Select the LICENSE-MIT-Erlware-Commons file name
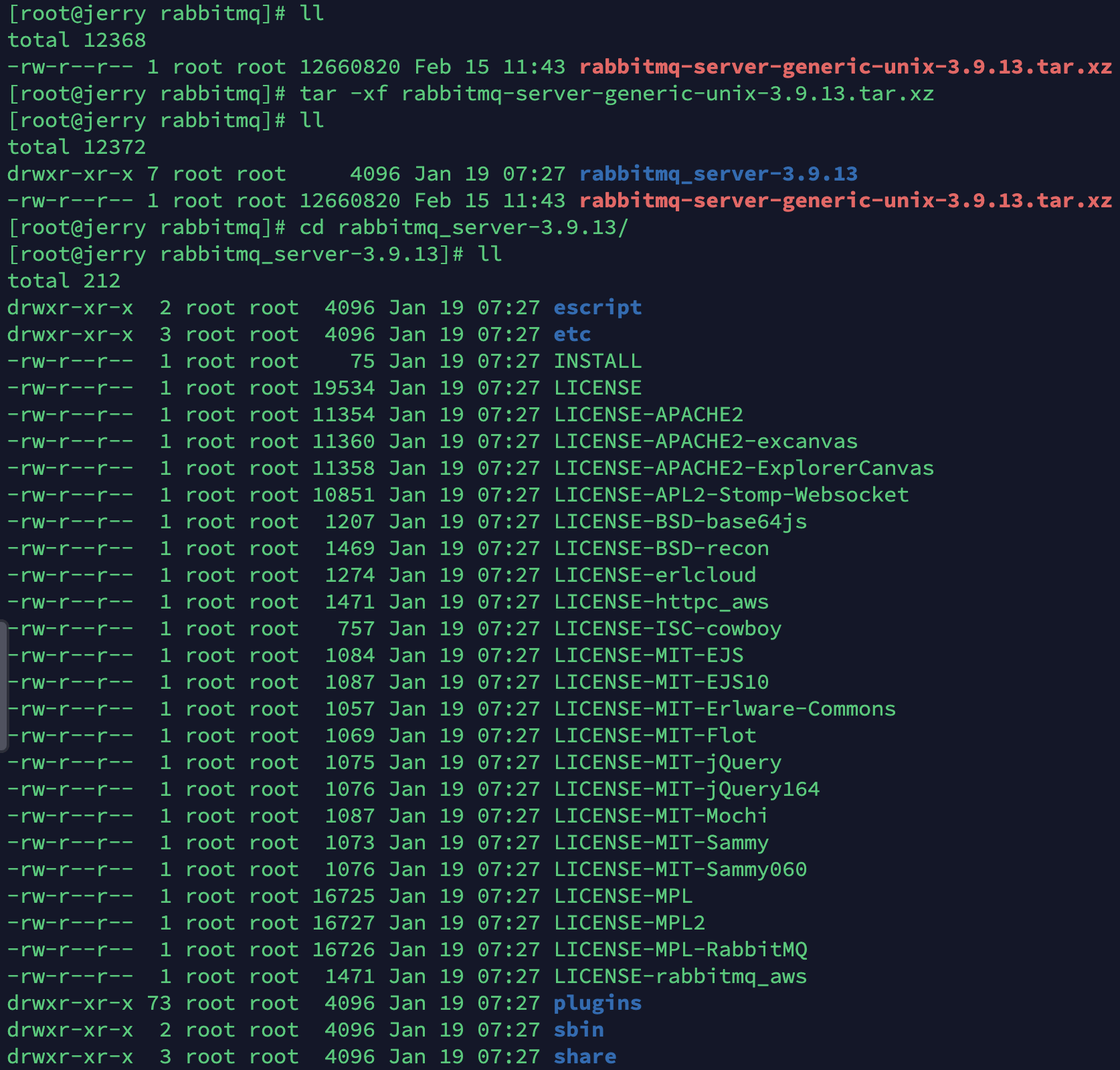The height and width of the screenshot is (1070, 1120). 725,709
